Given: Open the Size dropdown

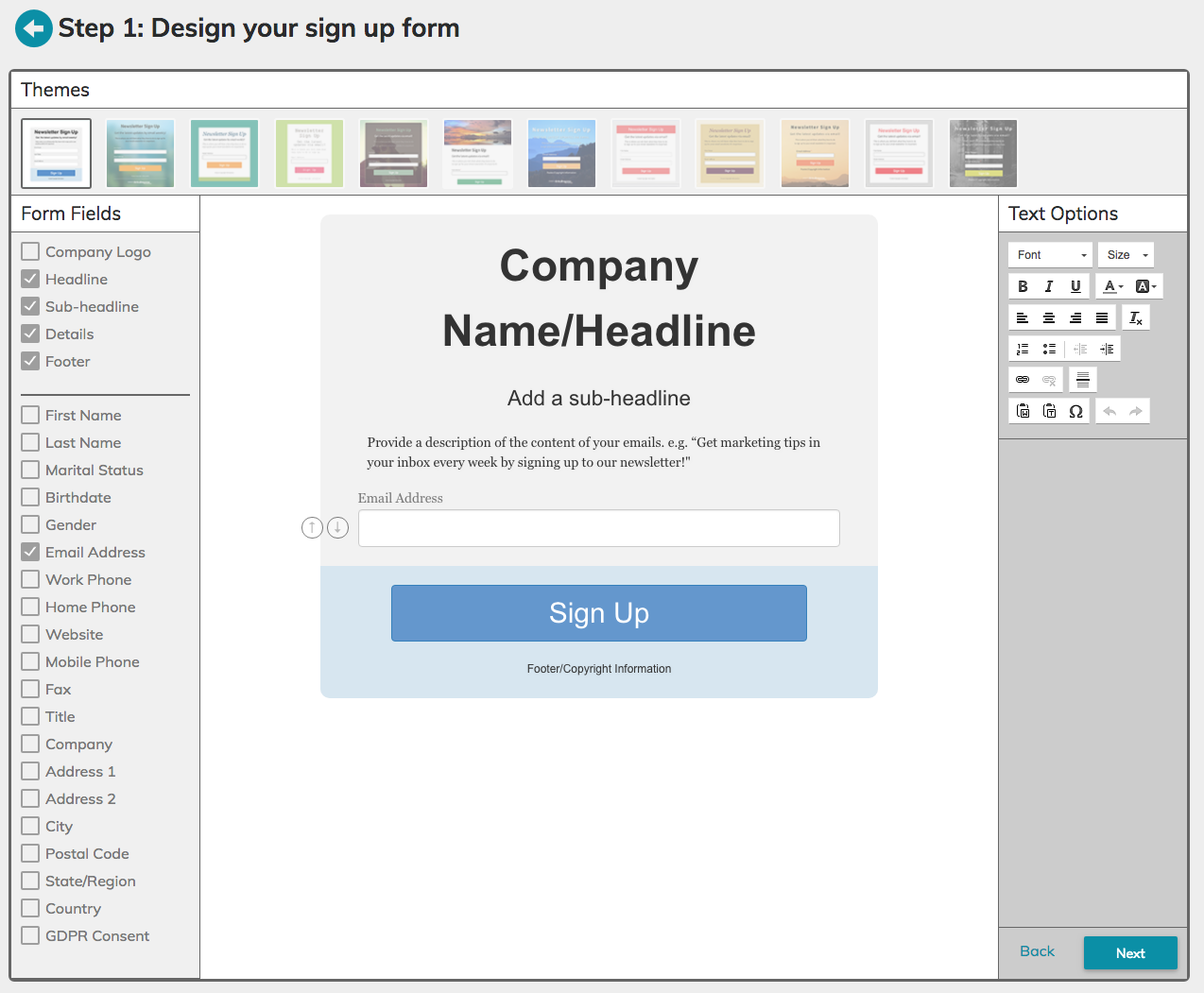Looking at the screenshot, I should click(x=1125, y=254).
